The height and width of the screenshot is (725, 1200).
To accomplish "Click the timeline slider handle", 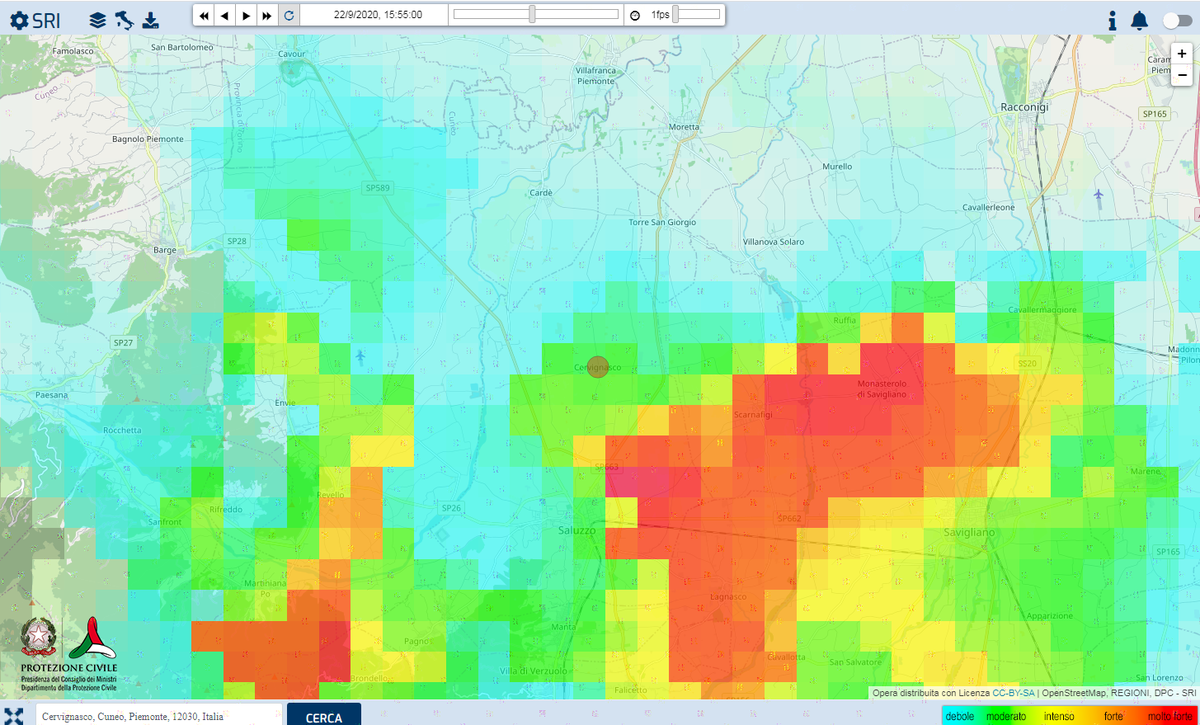I will (532, 15).
